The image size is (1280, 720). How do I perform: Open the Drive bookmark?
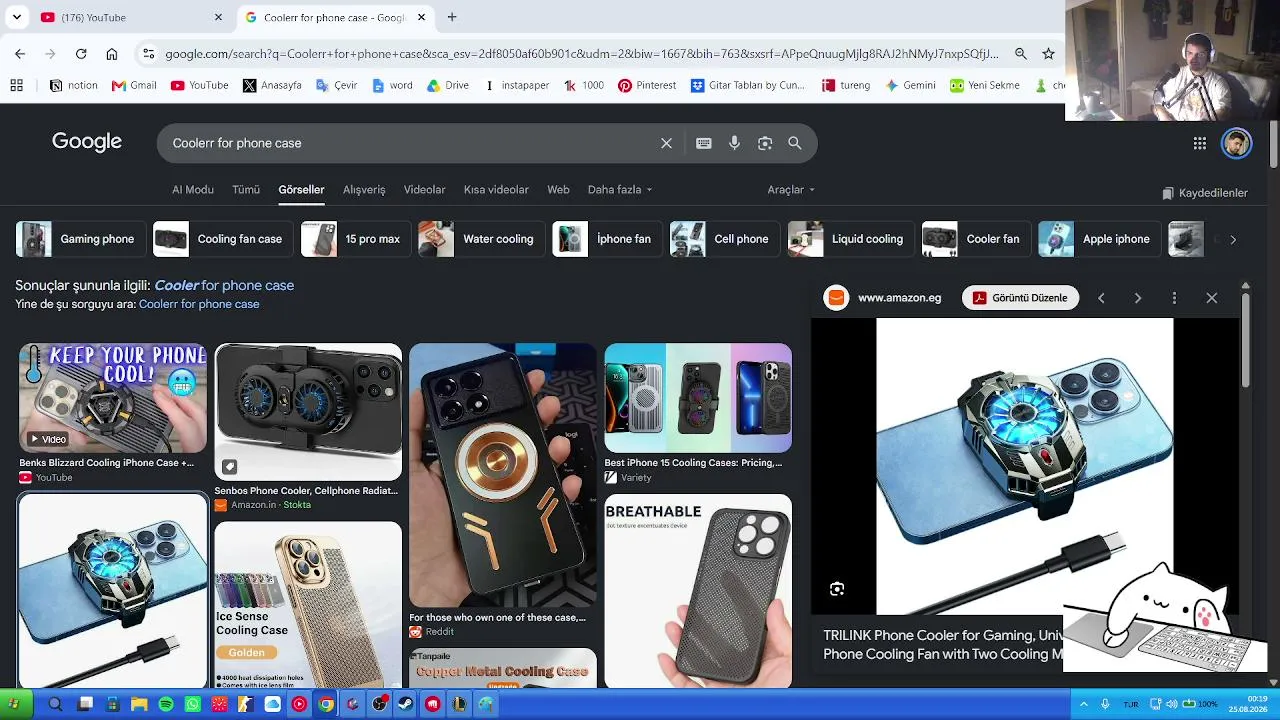pos(448,86)
